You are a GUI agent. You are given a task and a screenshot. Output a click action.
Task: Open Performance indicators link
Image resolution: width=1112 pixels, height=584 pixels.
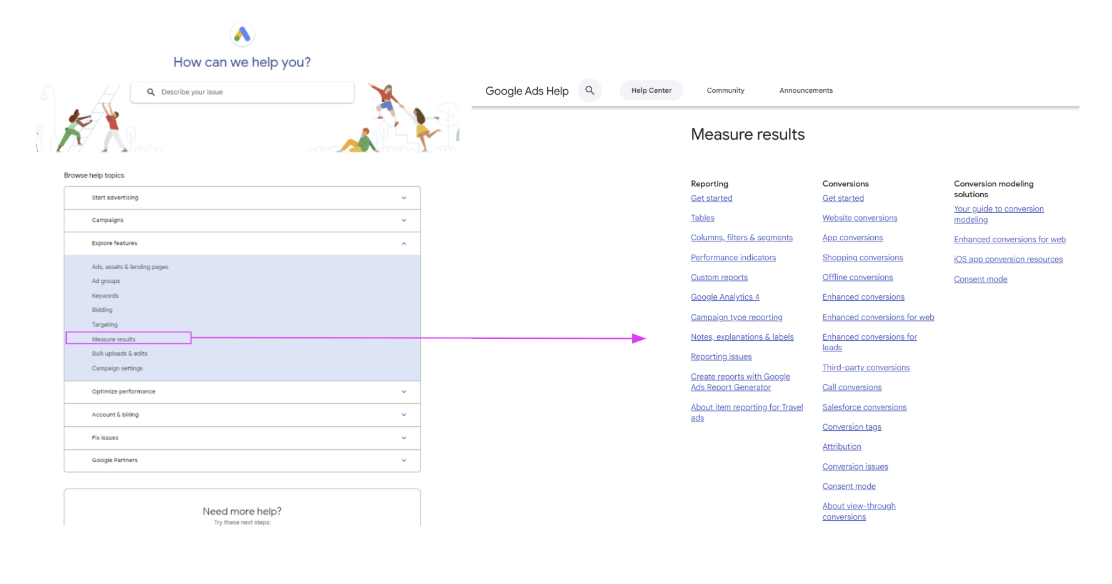pos(733,258)
